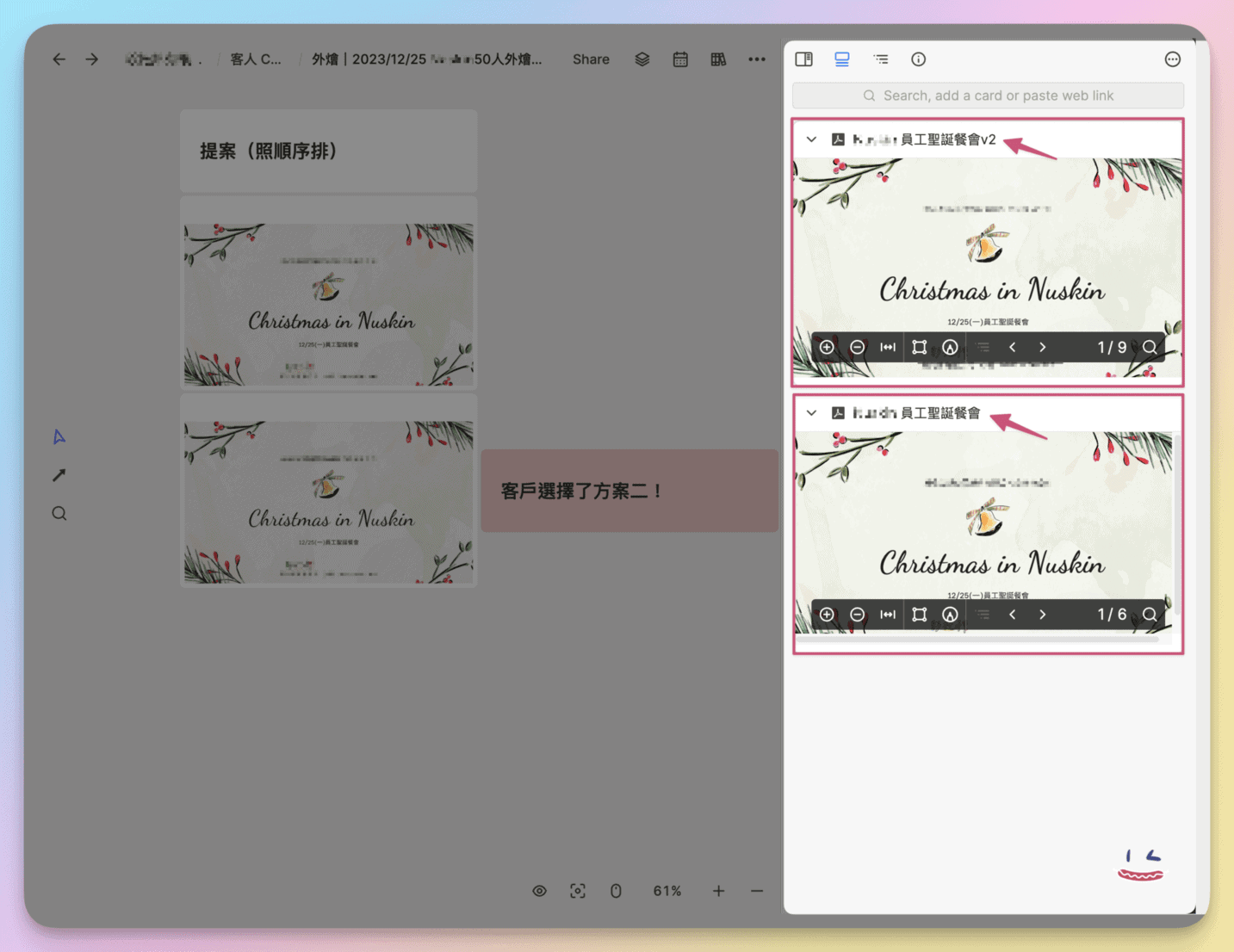Select the 客戶選擇了方案二！ note card
The image size is (1234, 952).
629,491
